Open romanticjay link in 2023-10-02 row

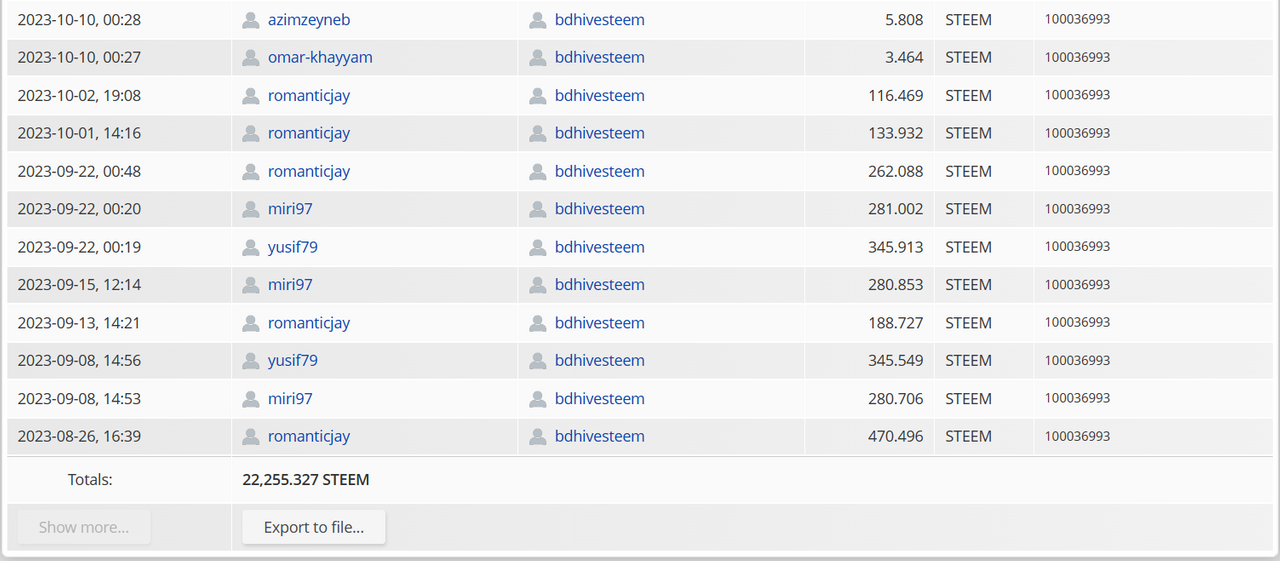point(309,95)
